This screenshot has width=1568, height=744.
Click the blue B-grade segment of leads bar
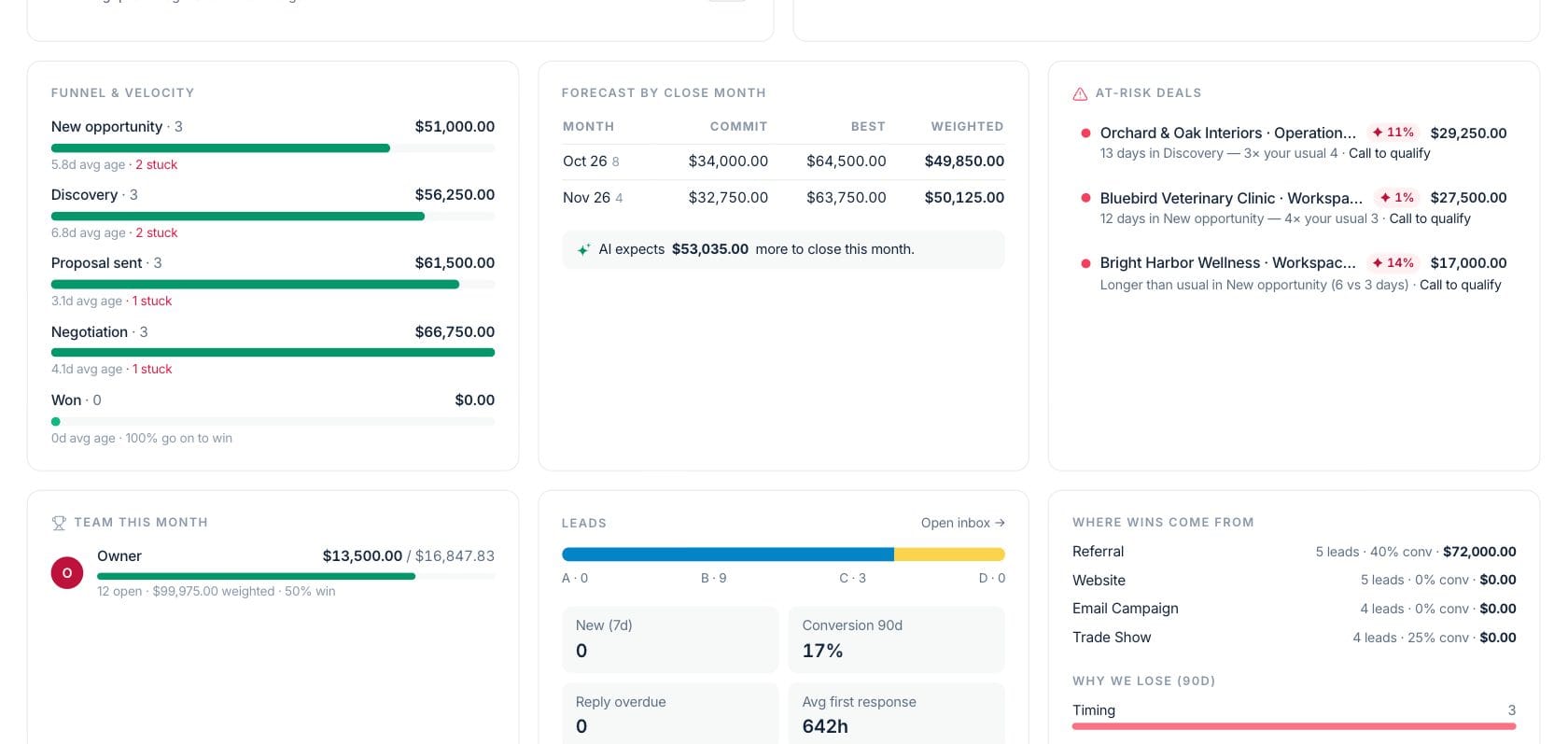click(728, 554)
